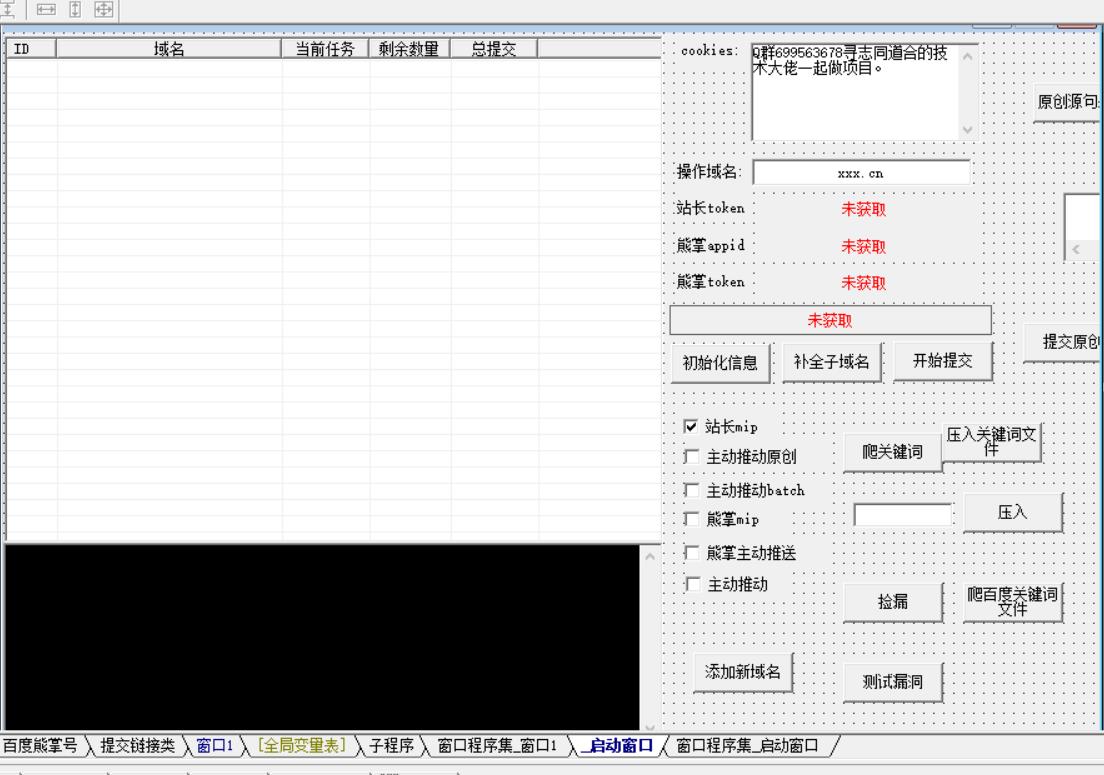
Task: Click the 捡漏 button
Action: [892, 602]
